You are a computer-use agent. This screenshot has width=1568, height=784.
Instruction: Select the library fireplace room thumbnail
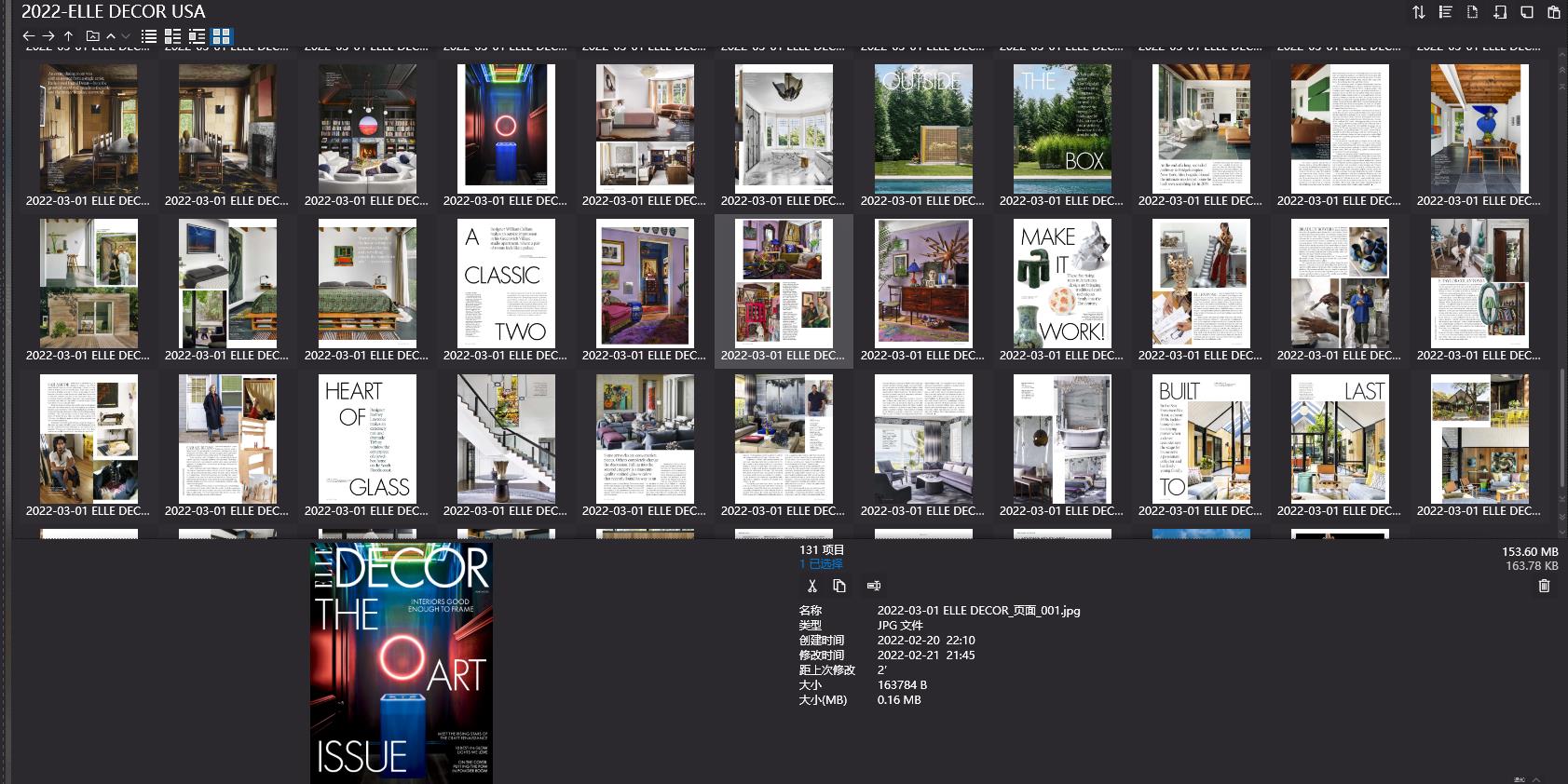click(x=367, y=128)
